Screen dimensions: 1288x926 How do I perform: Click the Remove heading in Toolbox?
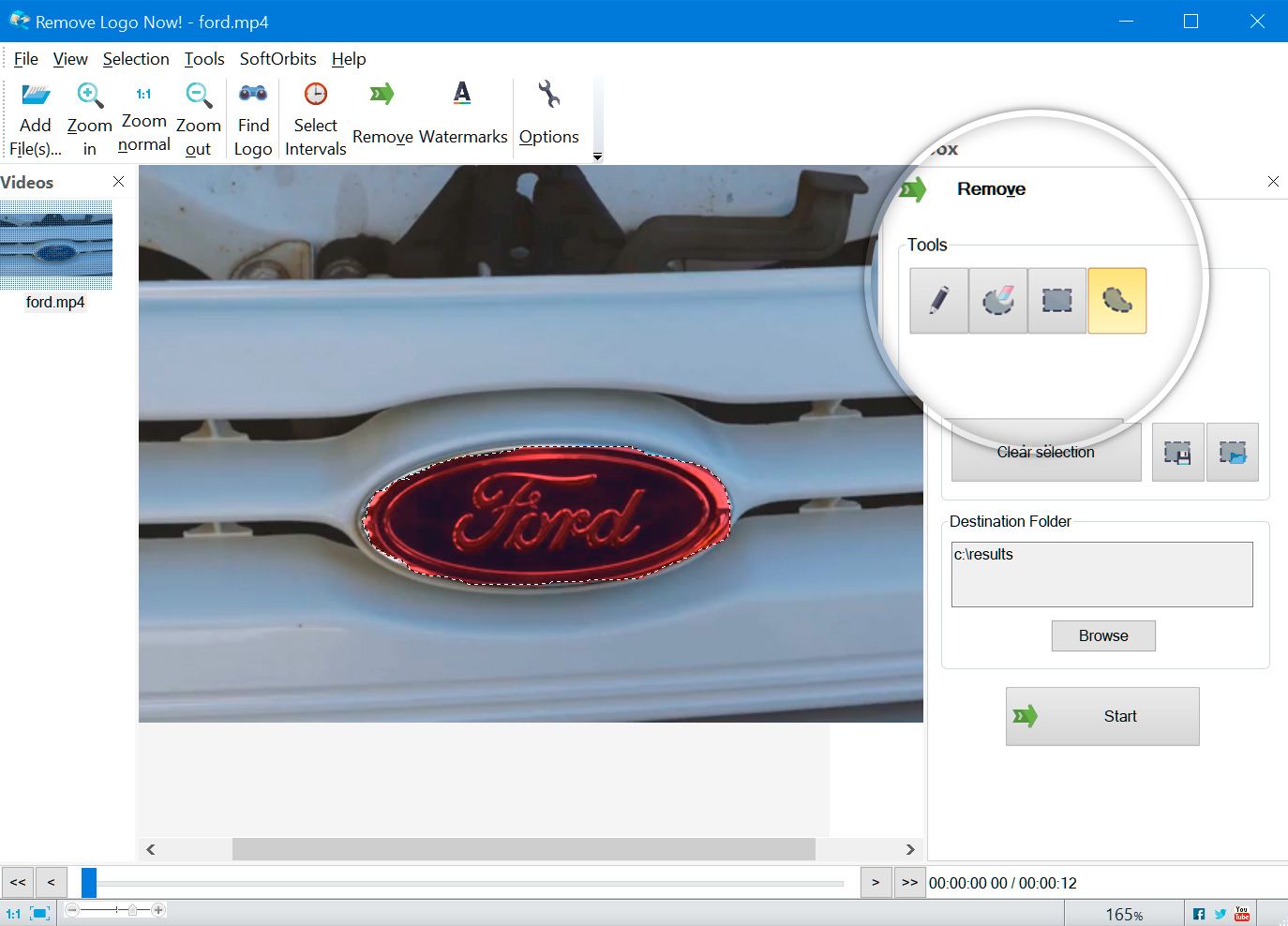[x=991, y=189]
